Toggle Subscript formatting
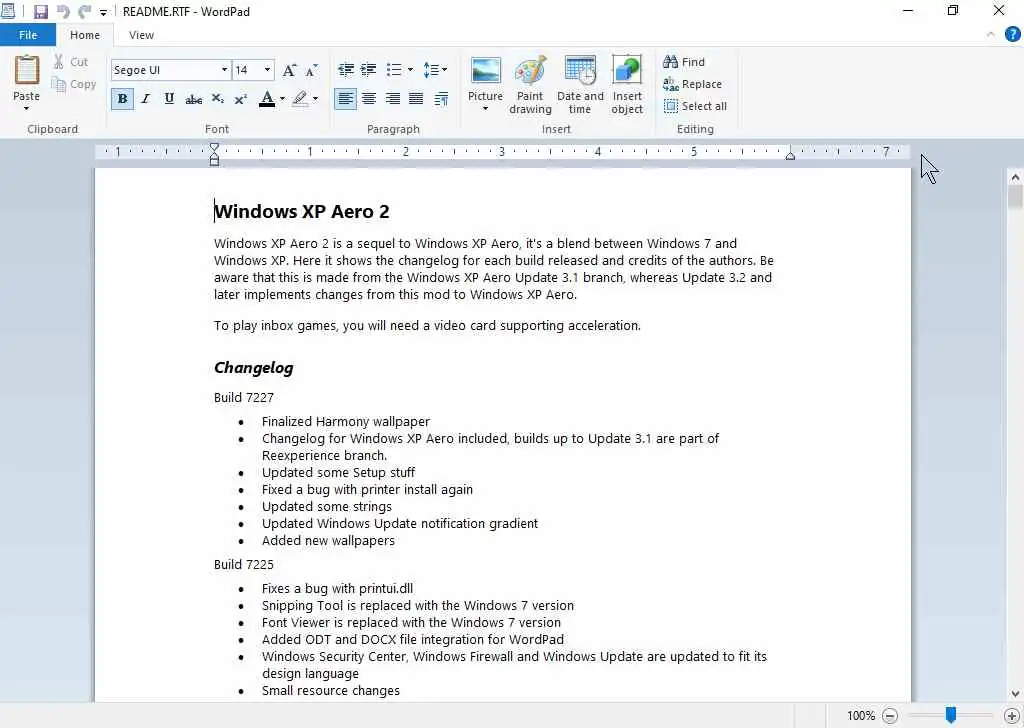This screenshot has height=728, width=1024. [217, 99]
